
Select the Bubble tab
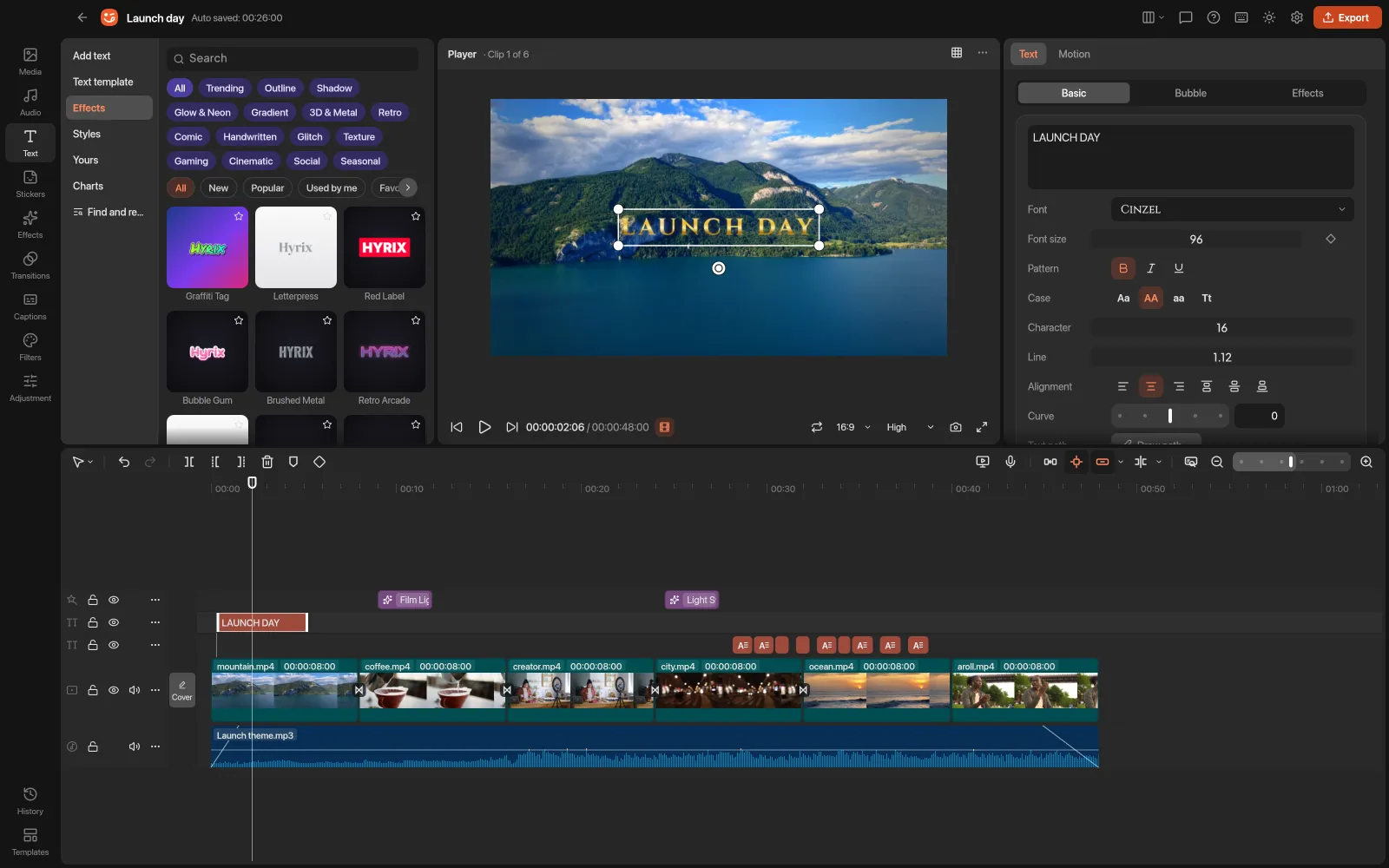click(x=1190, y=93)
